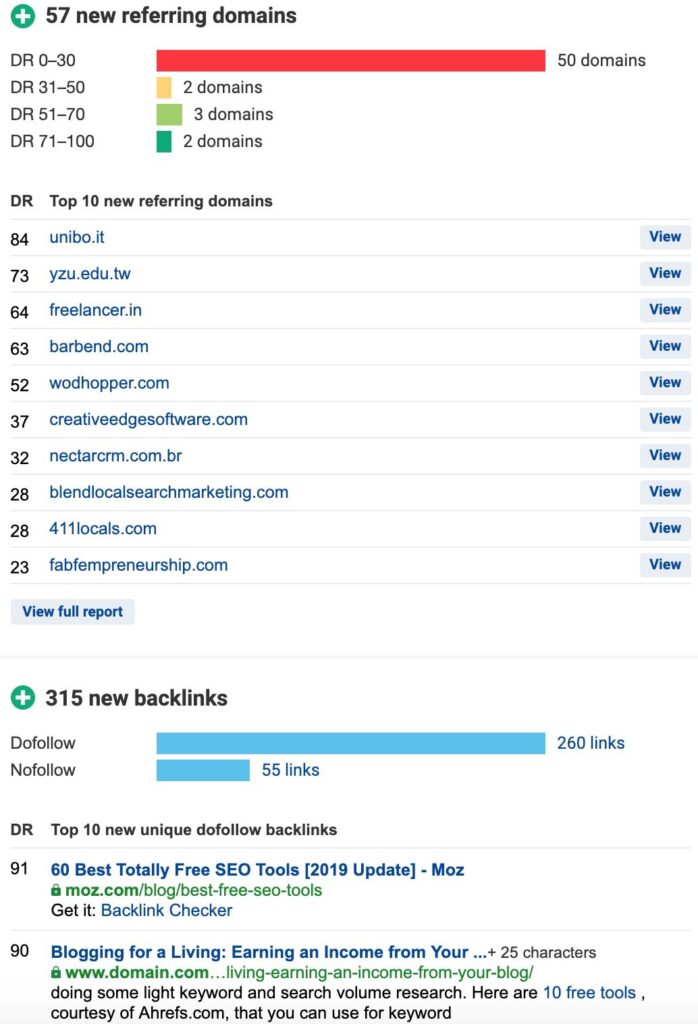
Task: Click the dark green DR 71–100 bar
Action: tap(164, 141)
